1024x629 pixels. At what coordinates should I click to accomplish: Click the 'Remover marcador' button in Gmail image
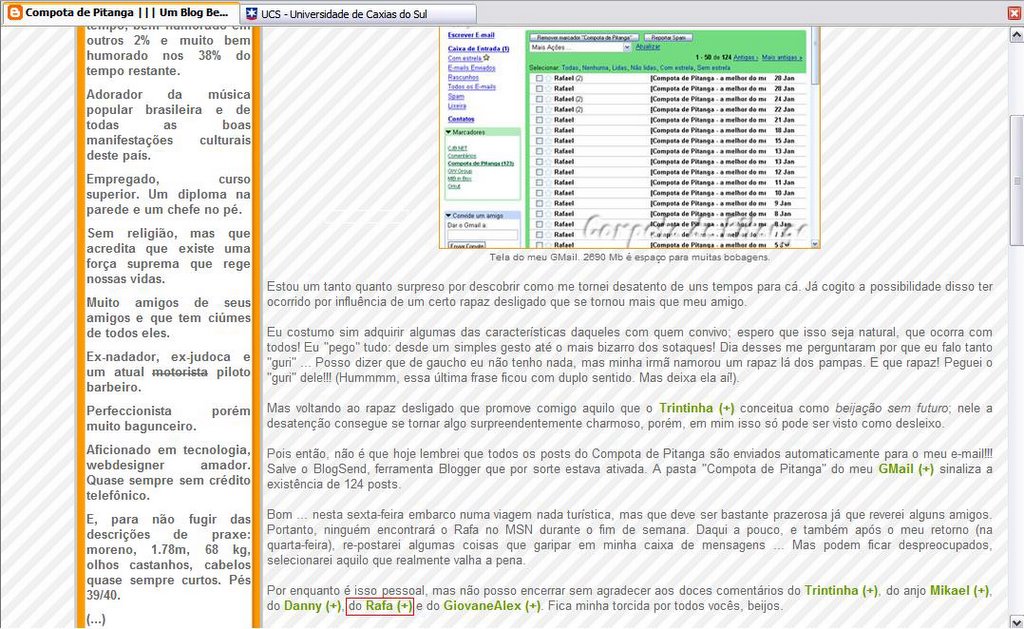click(584, 38)
